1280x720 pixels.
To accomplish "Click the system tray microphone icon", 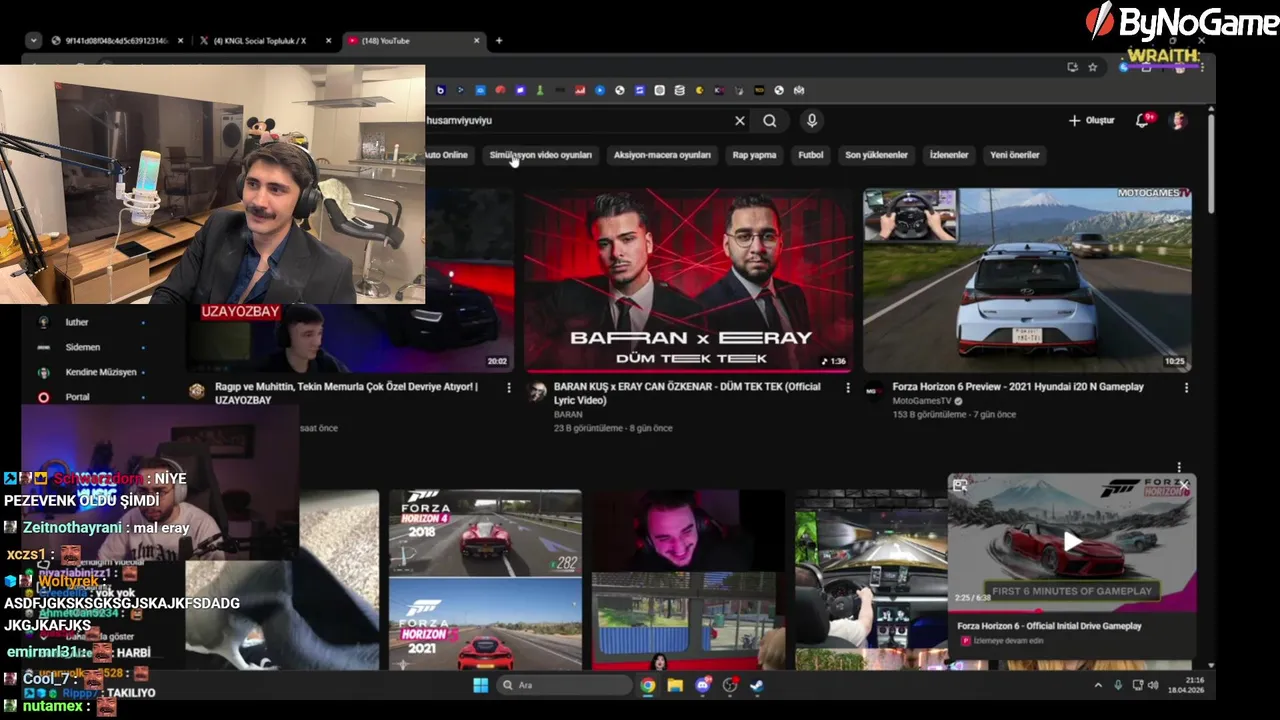I will pos(1118,685).
